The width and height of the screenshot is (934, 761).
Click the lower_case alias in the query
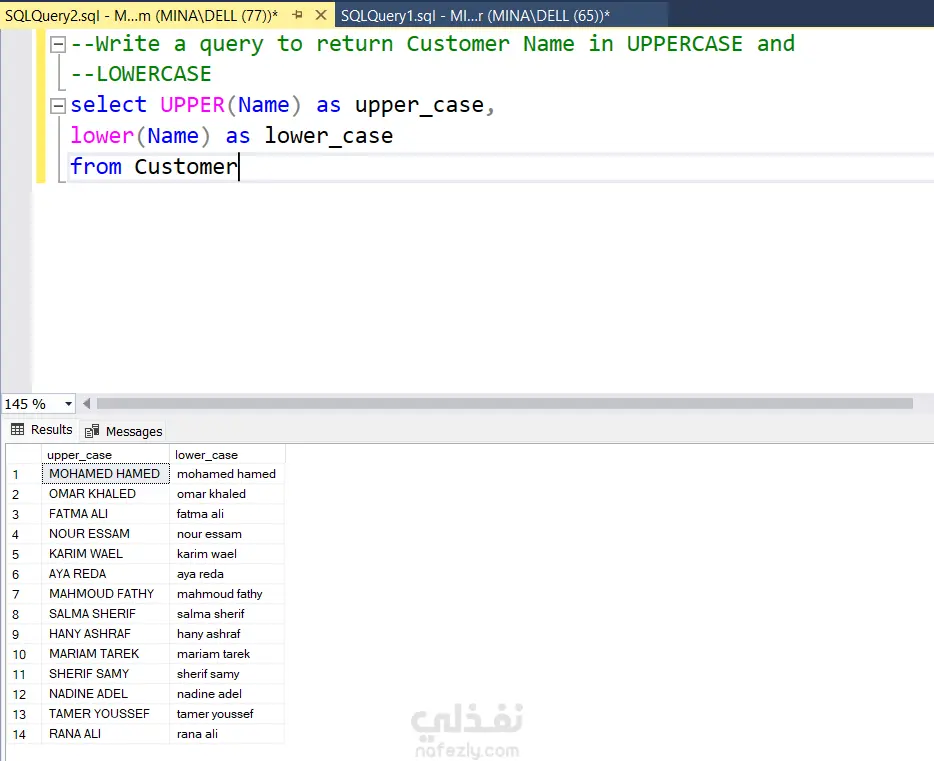coord(328,136)
